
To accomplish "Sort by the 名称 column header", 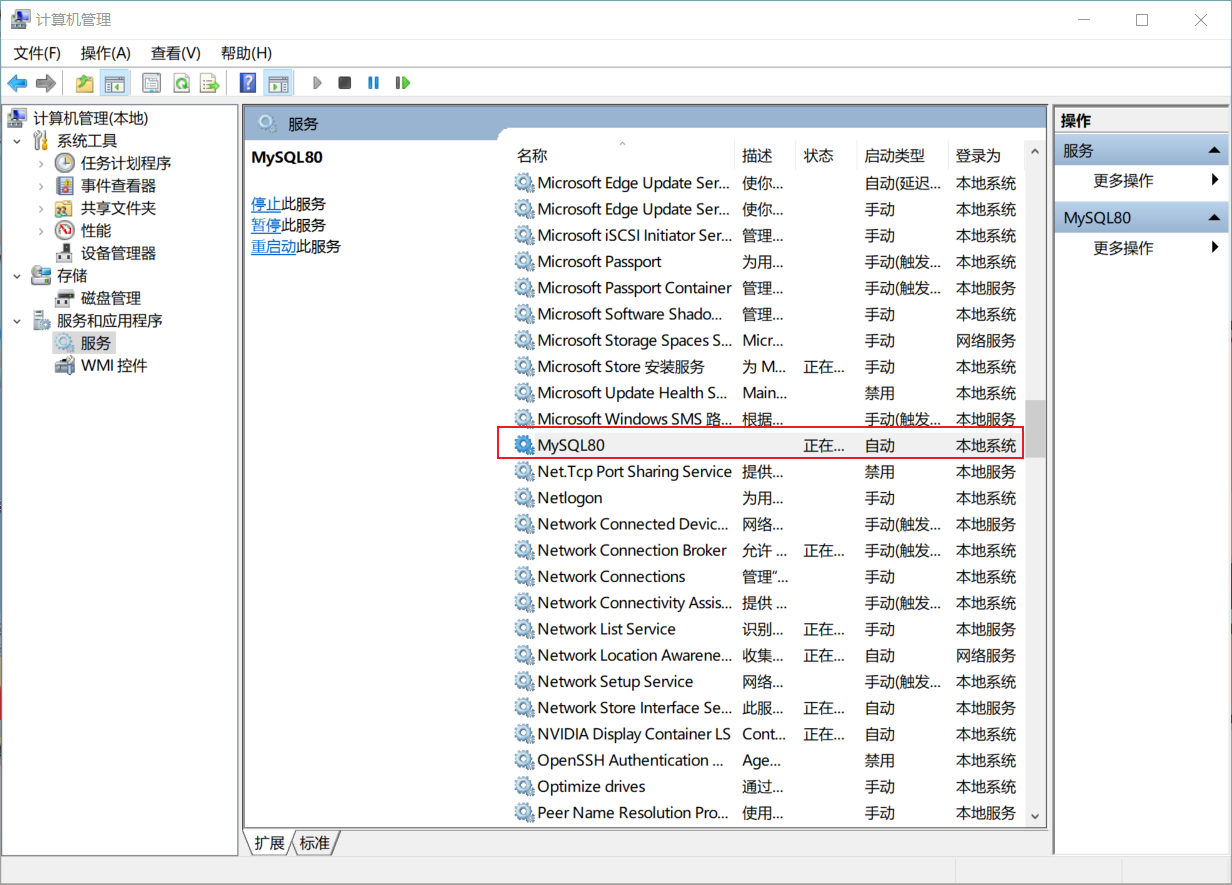I will pos(622,156).
